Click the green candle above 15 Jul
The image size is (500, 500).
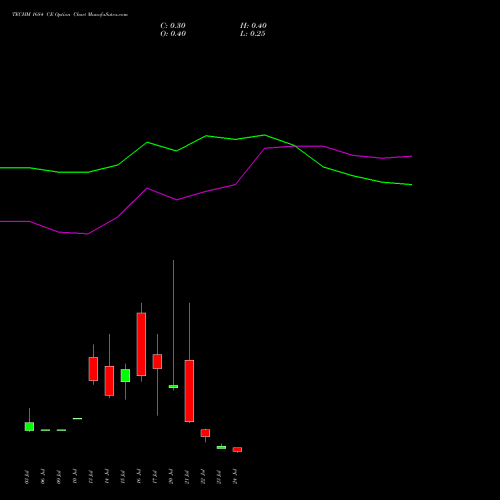coord(125,375)
